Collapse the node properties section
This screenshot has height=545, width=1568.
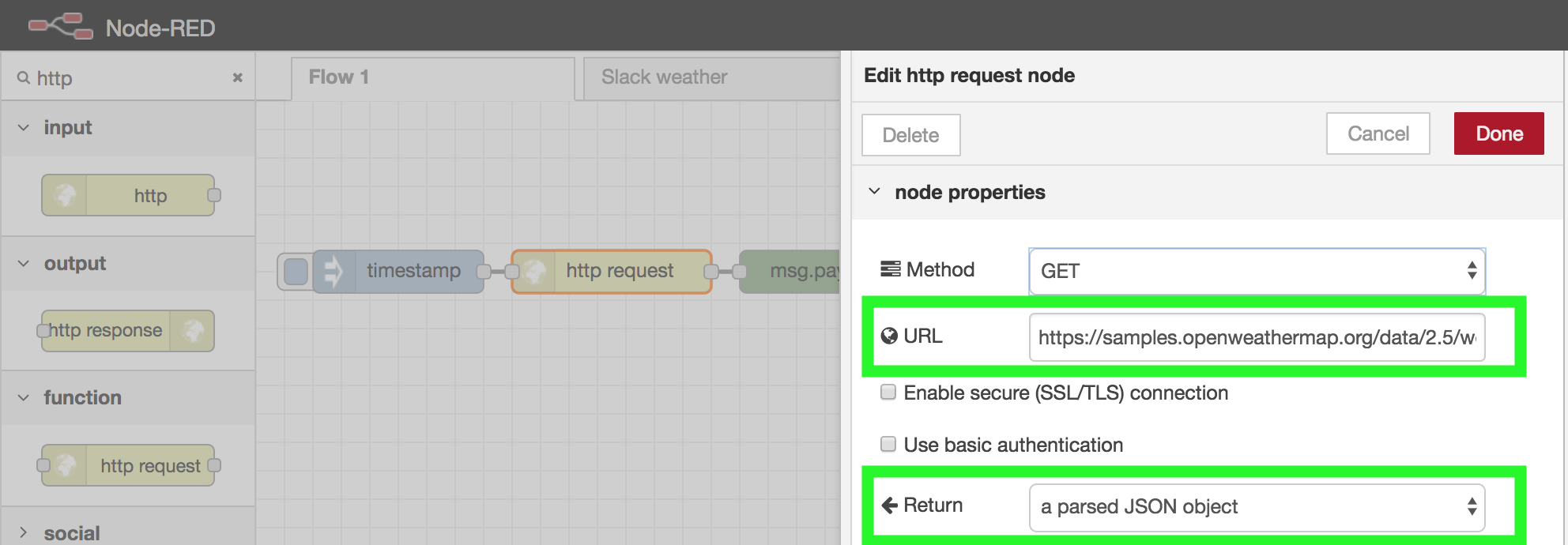point(875,192)
